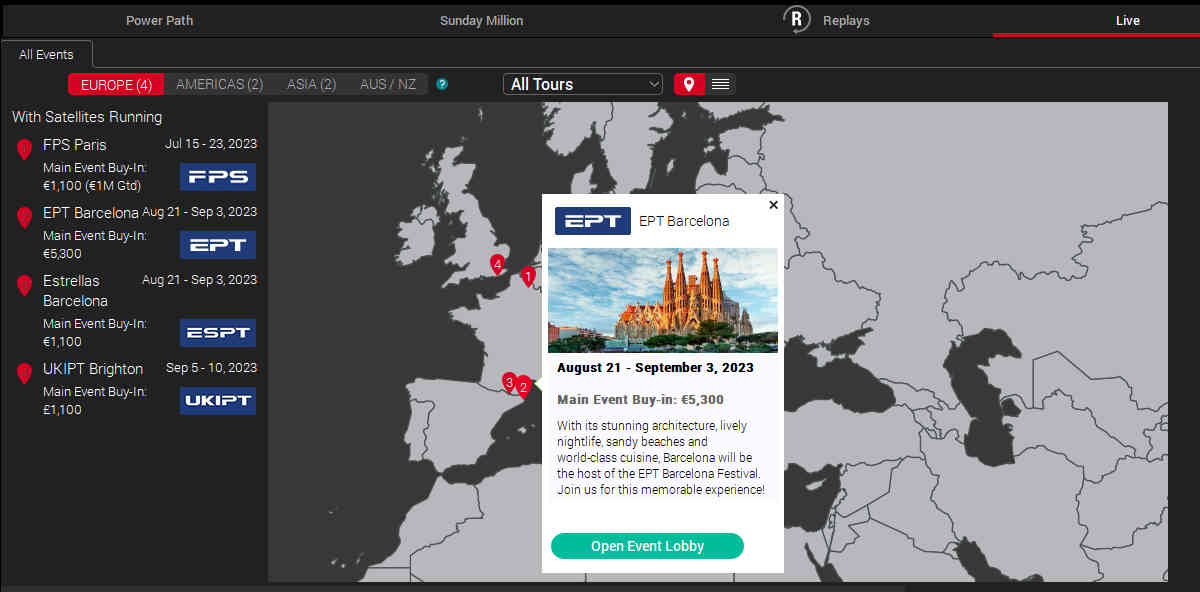Filter by AMERICAS (2) region
1200x592 pixels.
point(220,84)
